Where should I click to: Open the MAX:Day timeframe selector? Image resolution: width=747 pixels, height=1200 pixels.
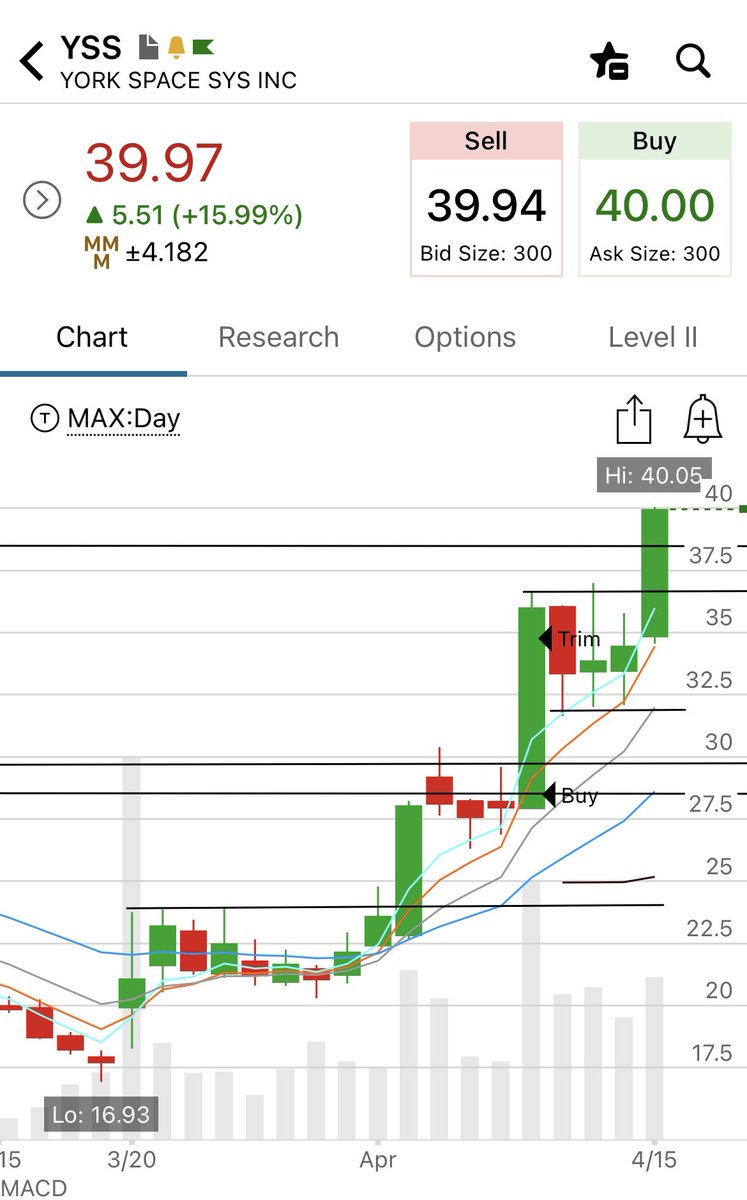124,418
